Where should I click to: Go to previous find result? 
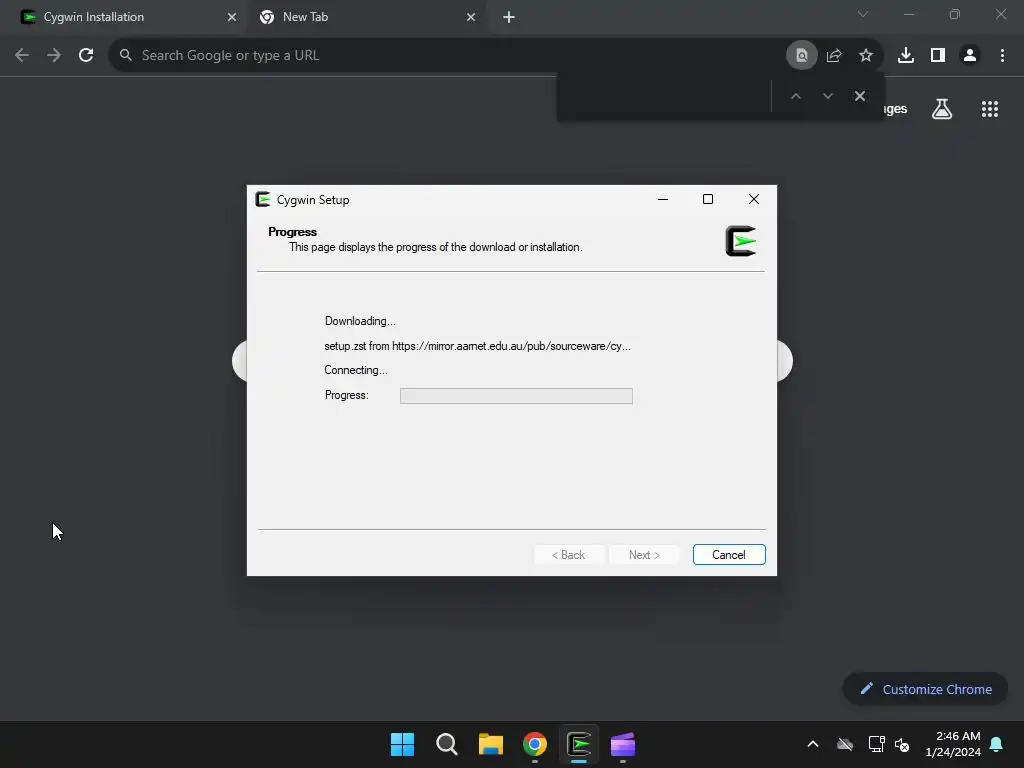[x=795, y=96]
